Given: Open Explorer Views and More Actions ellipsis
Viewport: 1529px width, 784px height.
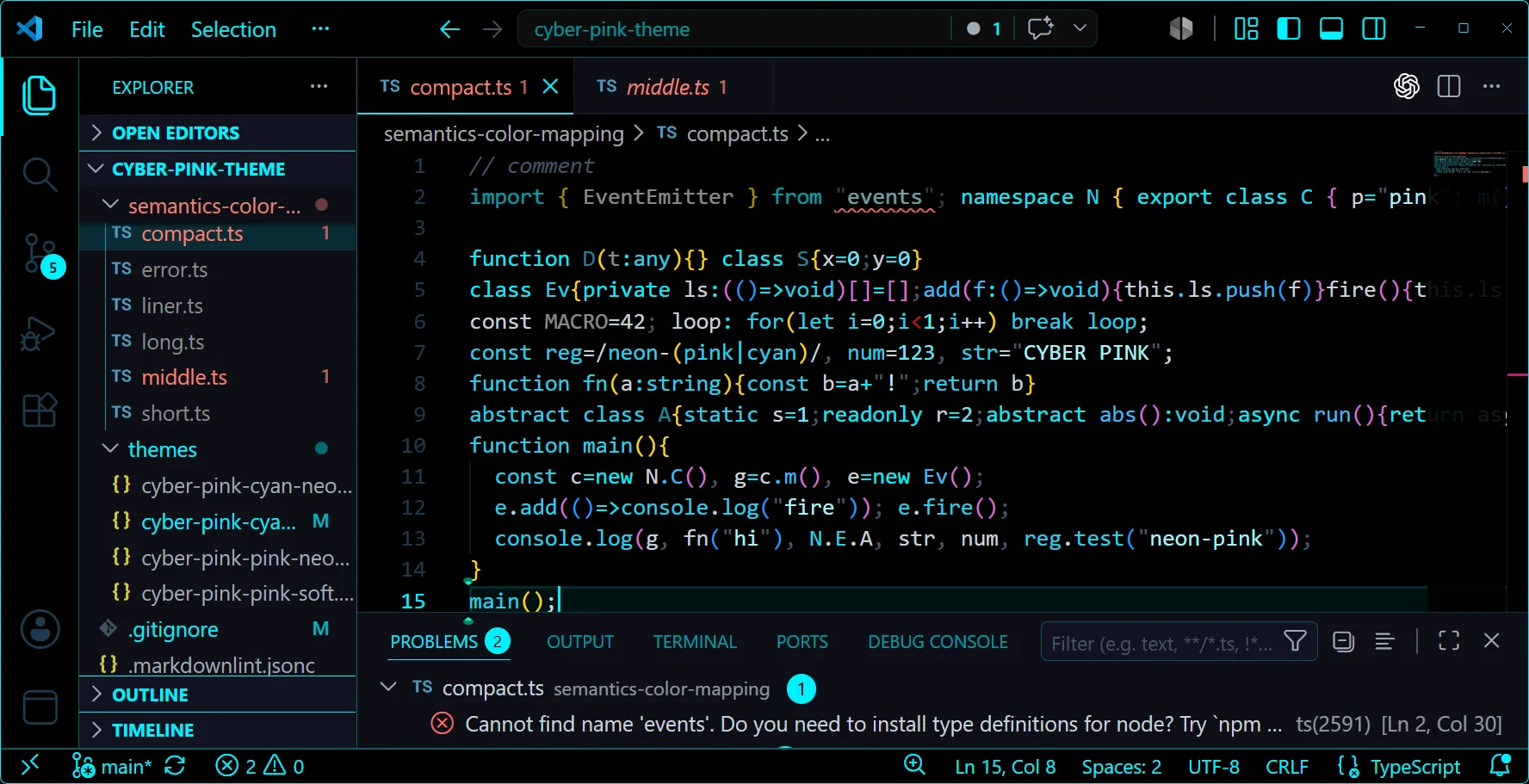Looking at the screenshot, I should coord(319,86).
